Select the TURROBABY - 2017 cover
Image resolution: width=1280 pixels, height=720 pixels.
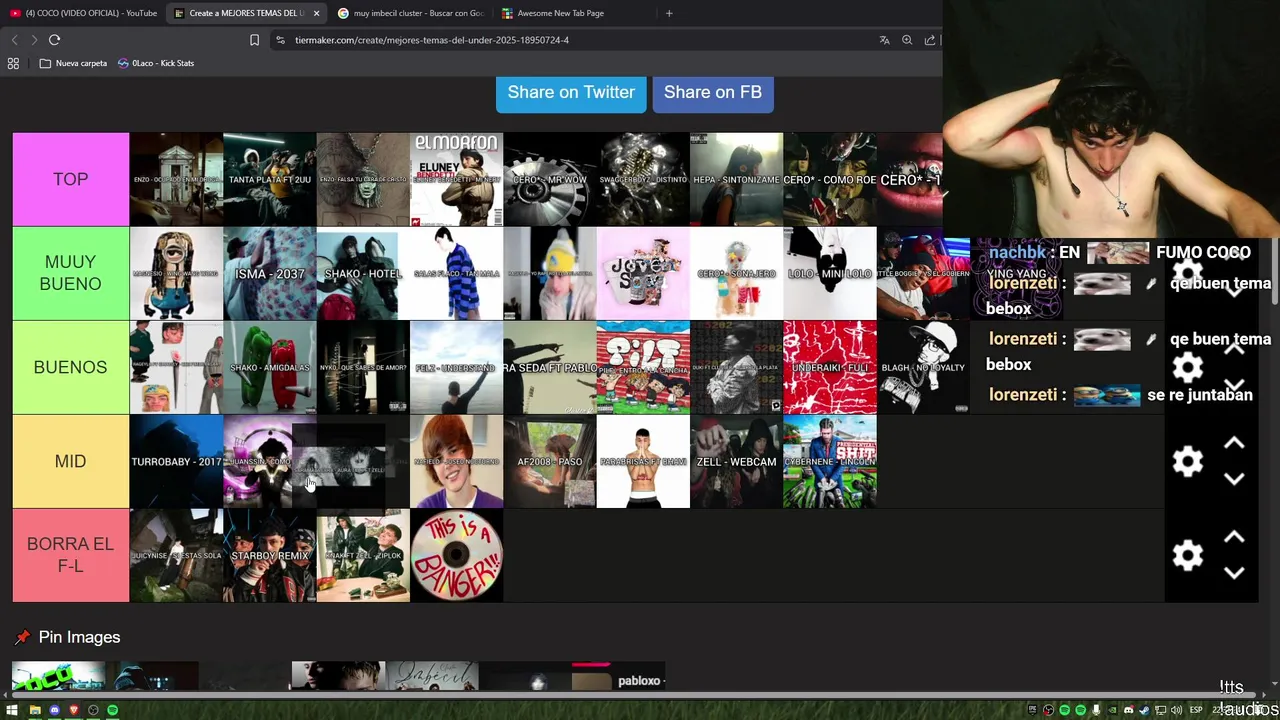176,461
